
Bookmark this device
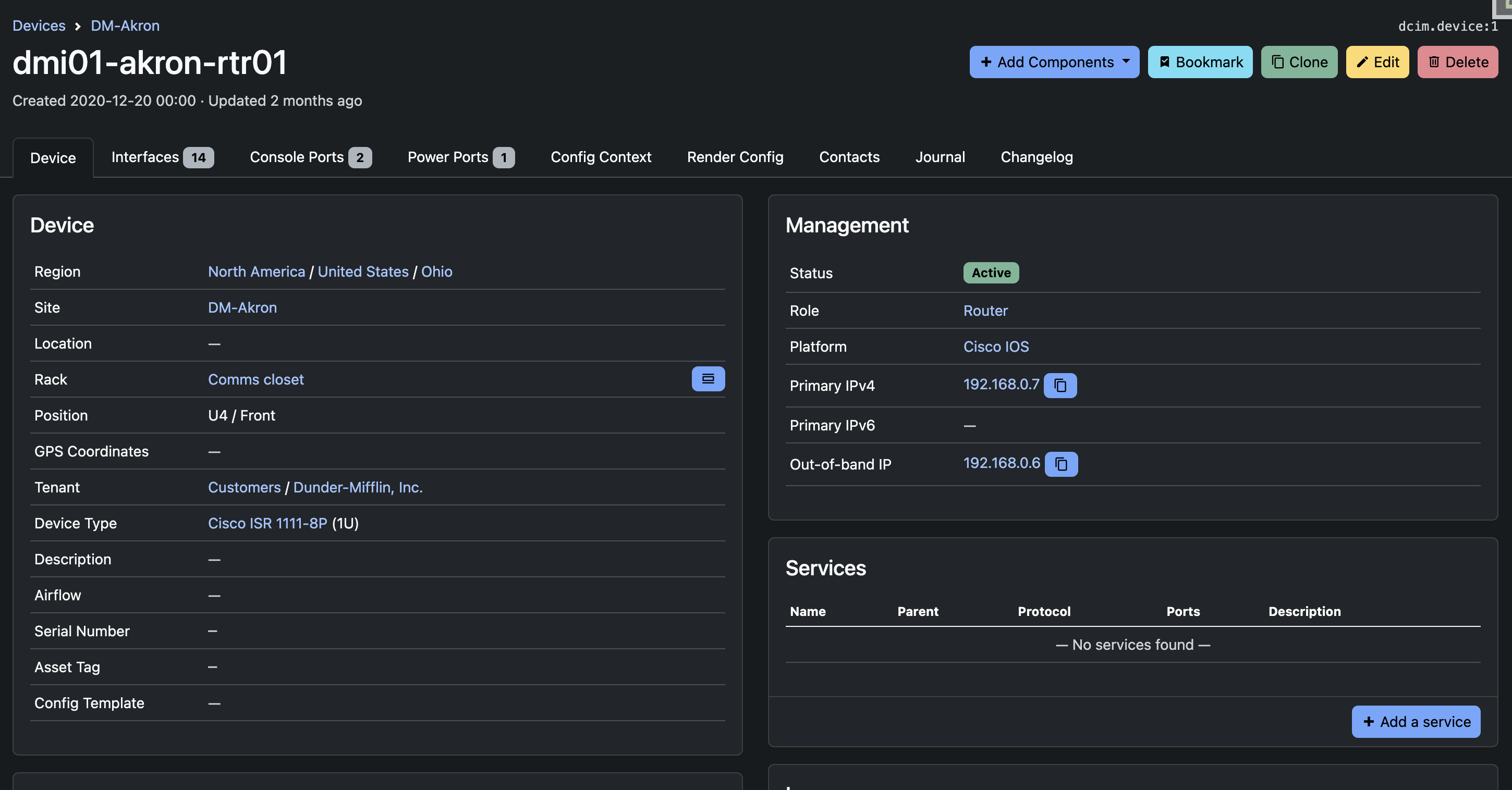1200,62
